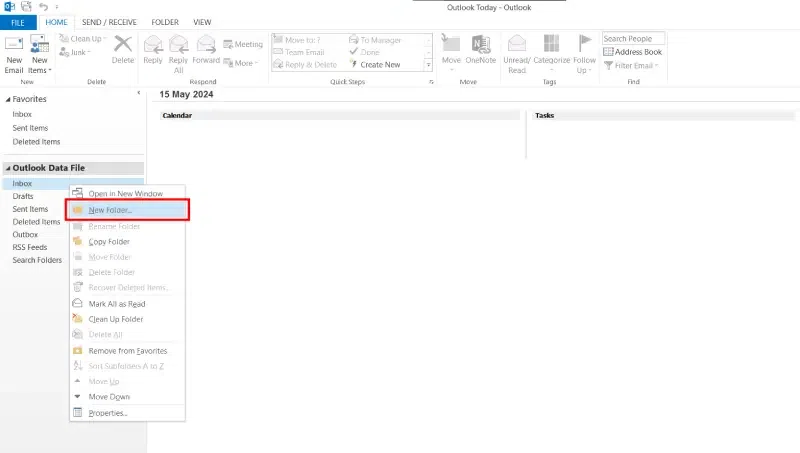Open the New Items button
The height and width of the screenshot is (453, 800).
click(39, 55)
